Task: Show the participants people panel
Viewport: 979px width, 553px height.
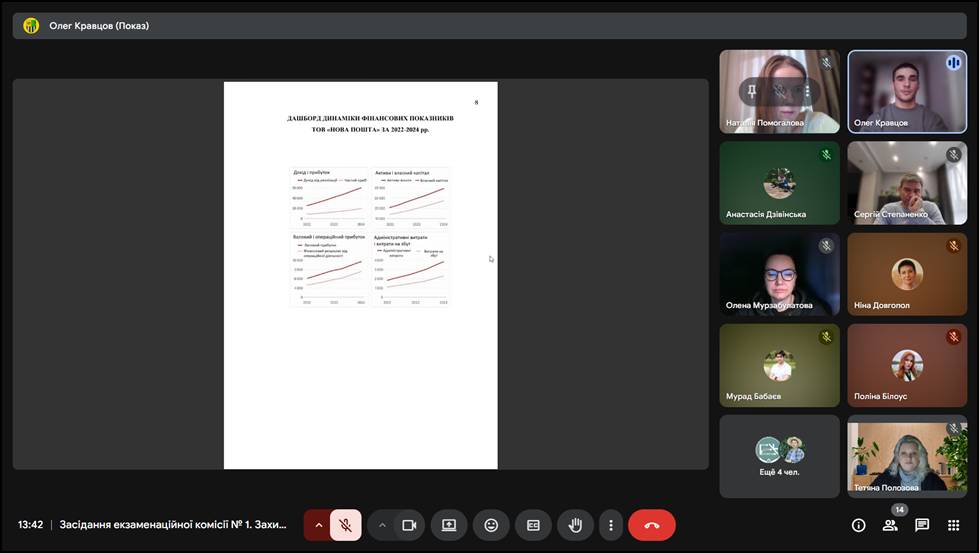Action: 889,525
